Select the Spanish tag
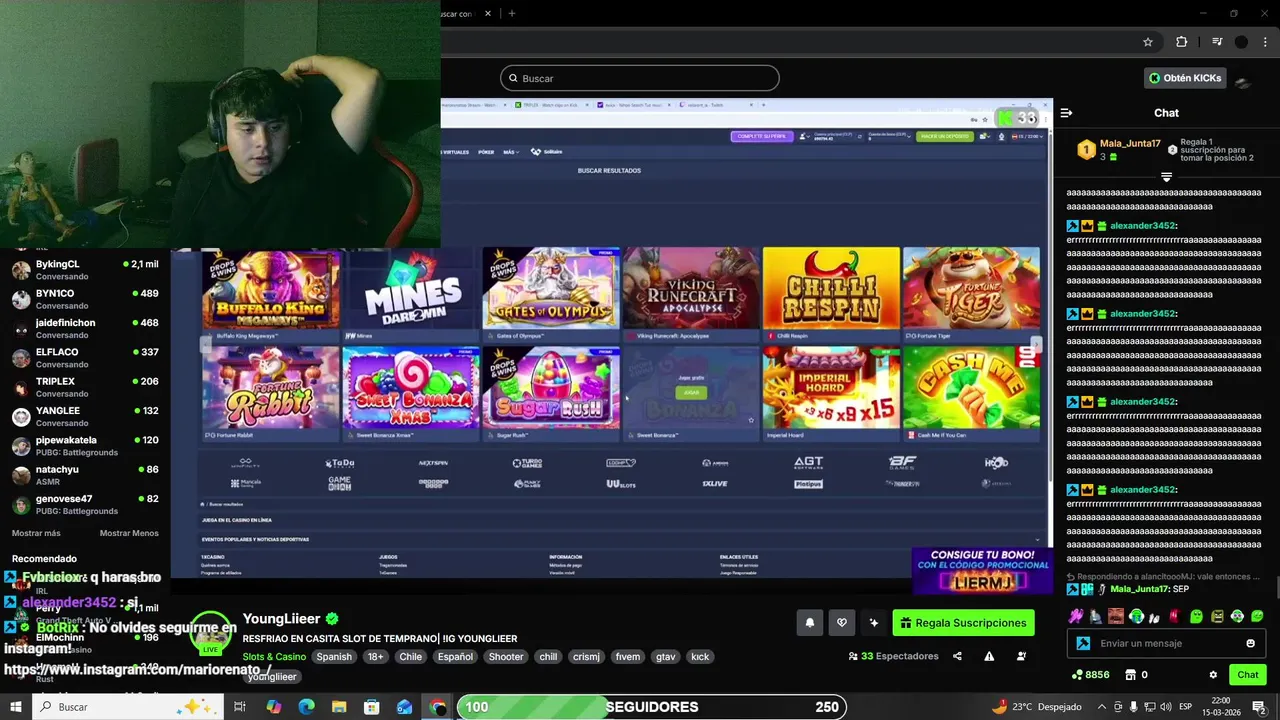Image resolution: width=1280 pixels, height=720 pixels. click(334, 657)
